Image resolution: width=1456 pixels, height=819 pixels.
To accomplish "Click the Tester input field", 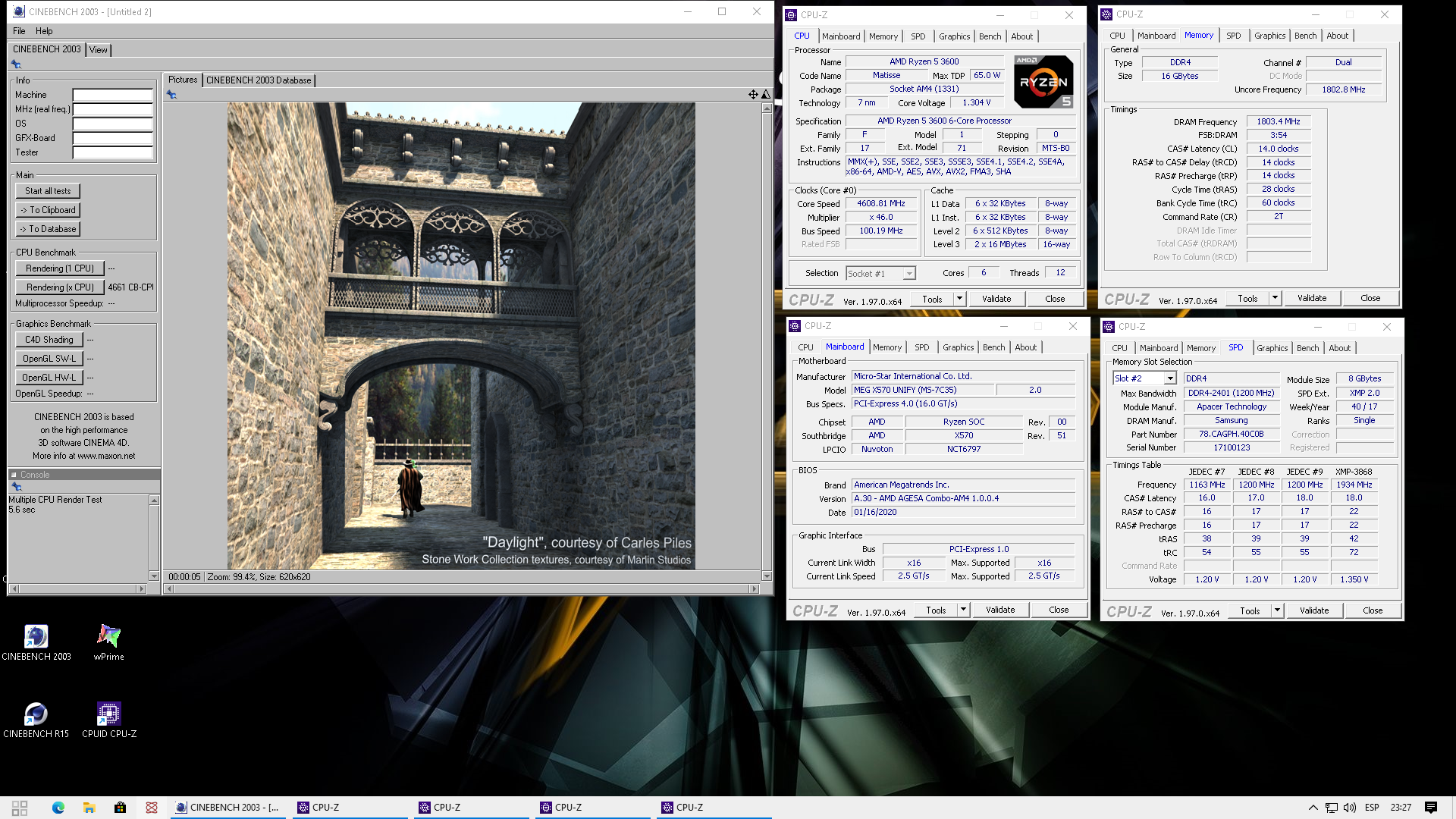I will click(x=113, y=152).
